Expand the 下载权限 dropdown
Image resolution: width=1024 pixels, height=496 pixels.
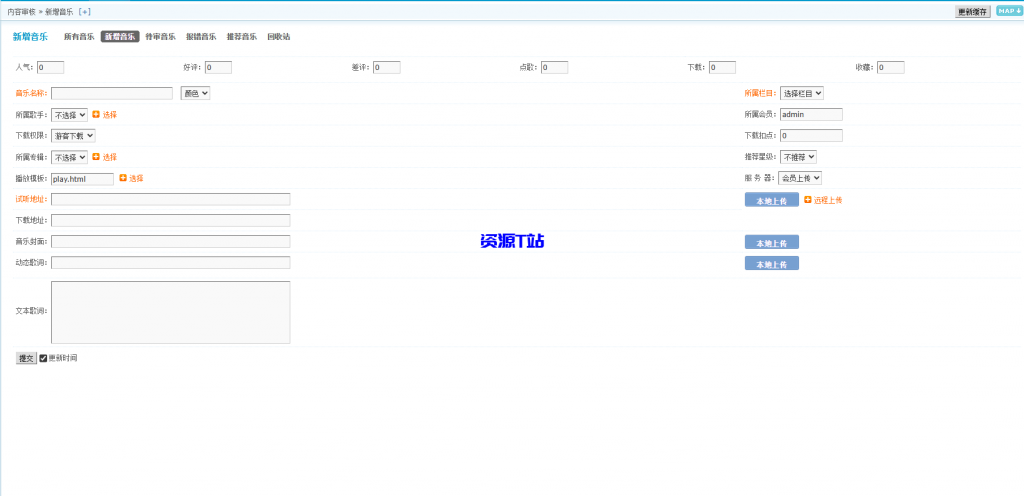[x=73, y=135]
